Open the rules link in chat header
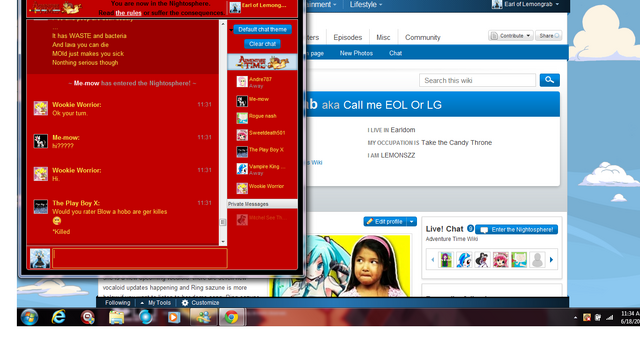Viewport: 640px width, 360px height. pyautogui.click(x=128, y=13)
